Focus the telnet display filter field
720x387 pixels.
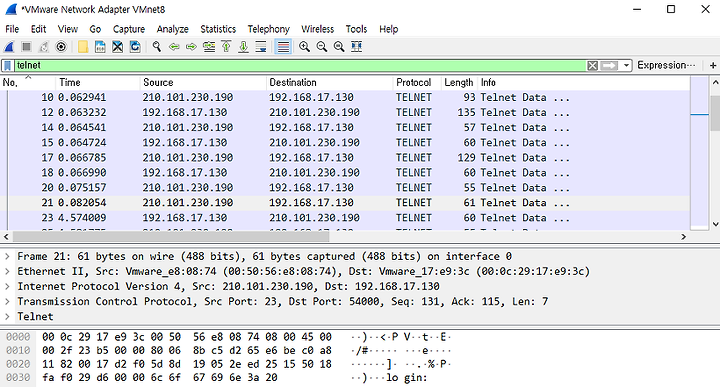point(301,66)
